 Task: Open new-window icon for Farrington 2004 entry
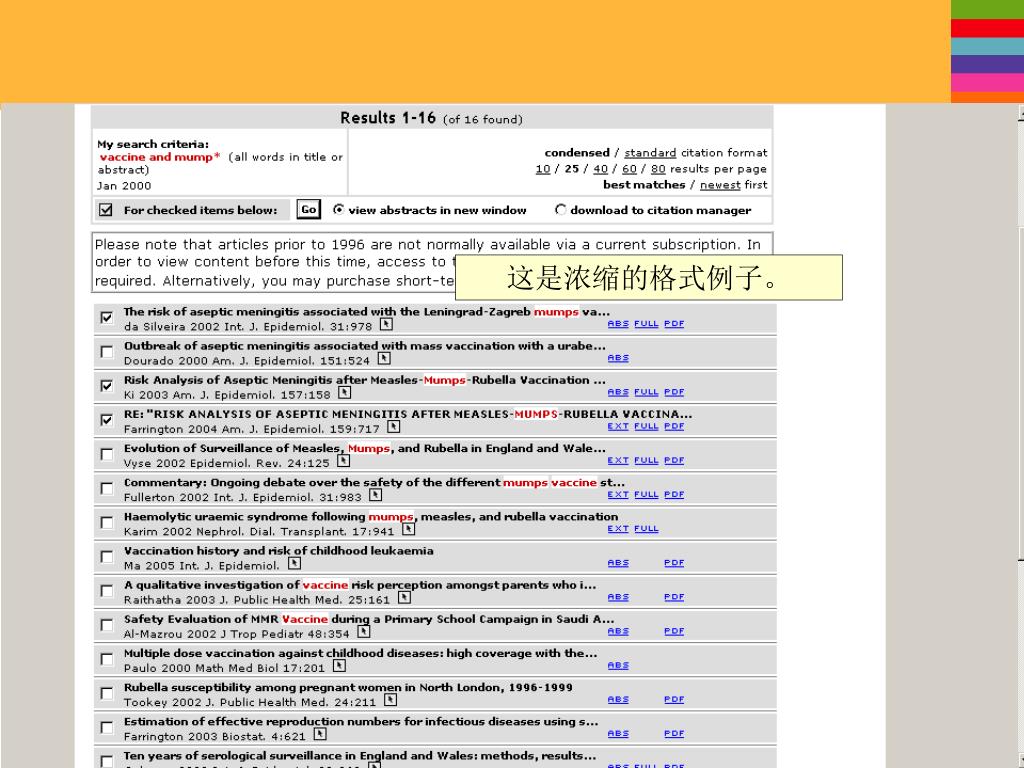coord(393,427)
